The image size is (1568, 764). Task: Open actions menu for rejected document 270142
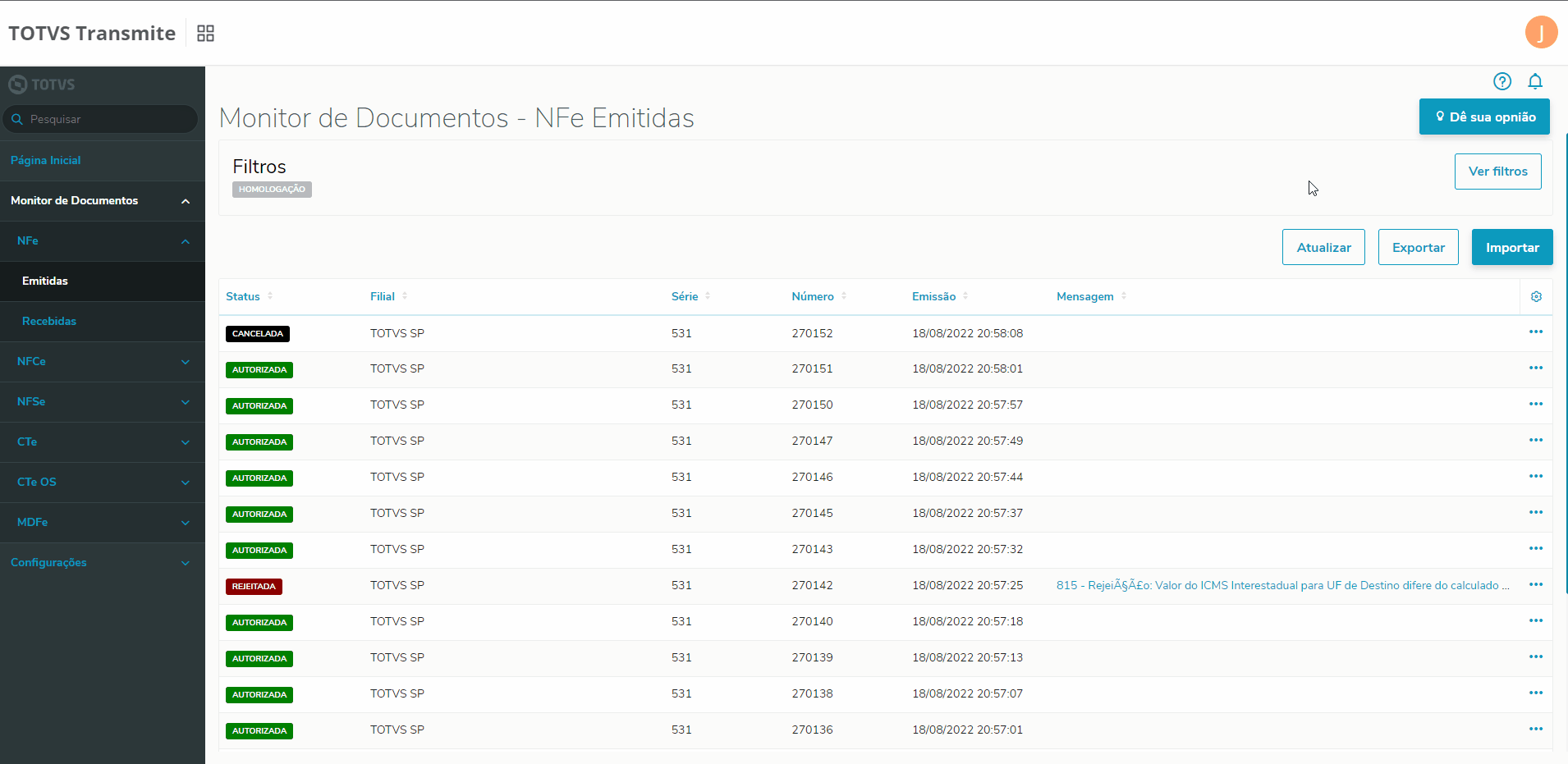tap(1535, 585)
